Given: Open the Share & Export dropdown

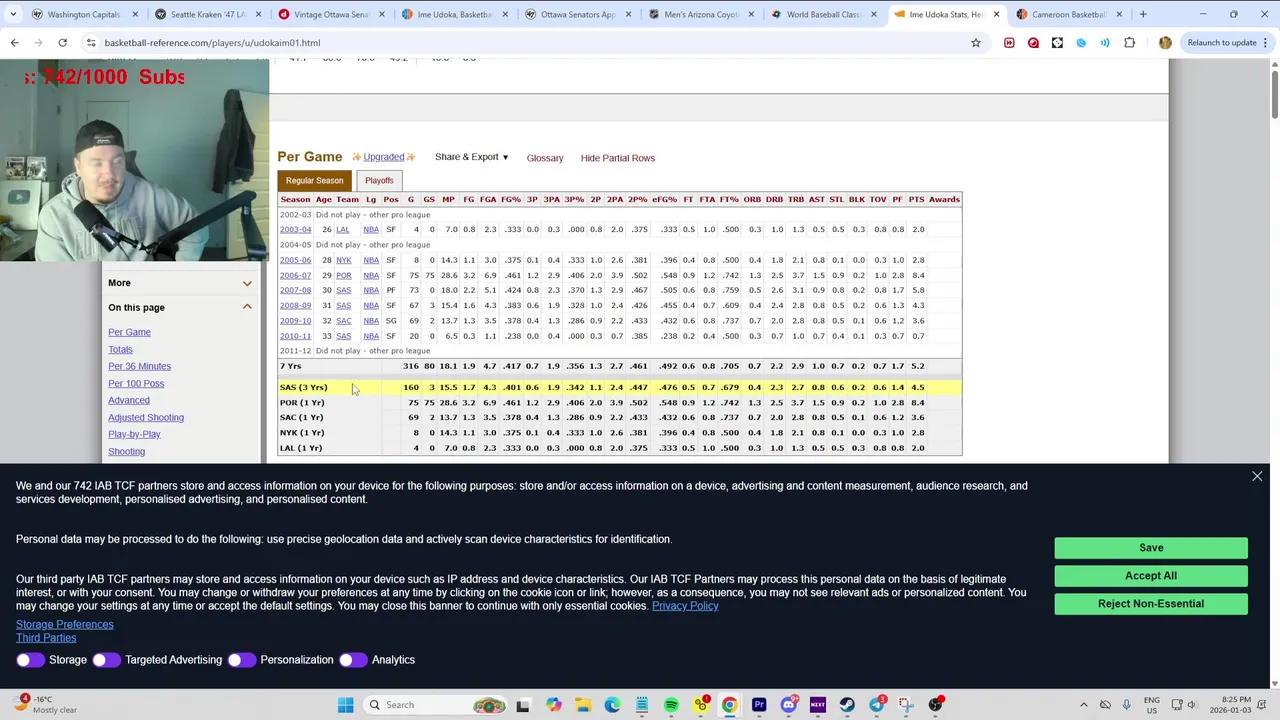Looking at the screenshot, I should pyautogui.click(x=471, y=157).
